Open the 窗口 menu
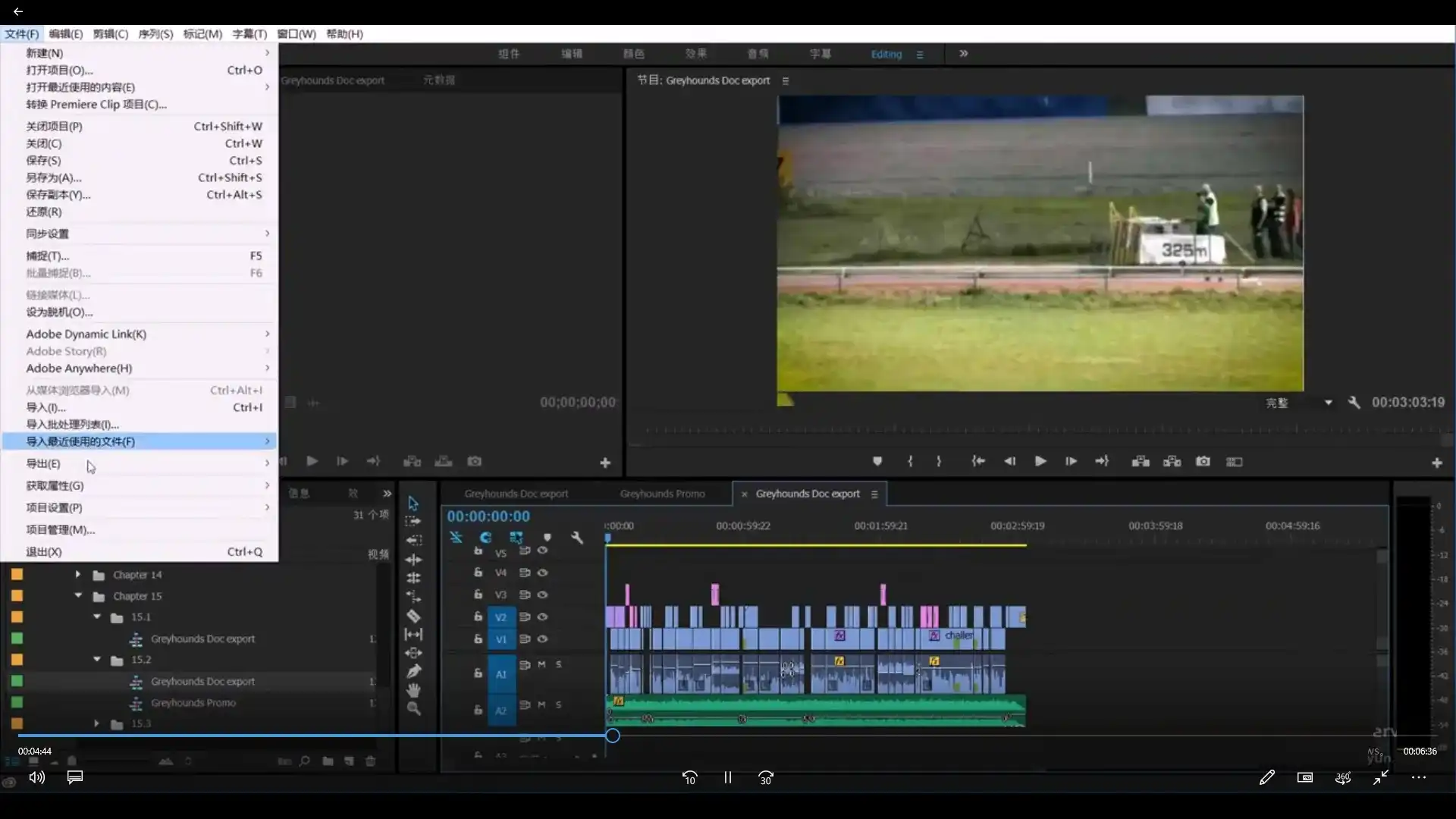Screen dimensions: 1456x819 click(295, 34)
